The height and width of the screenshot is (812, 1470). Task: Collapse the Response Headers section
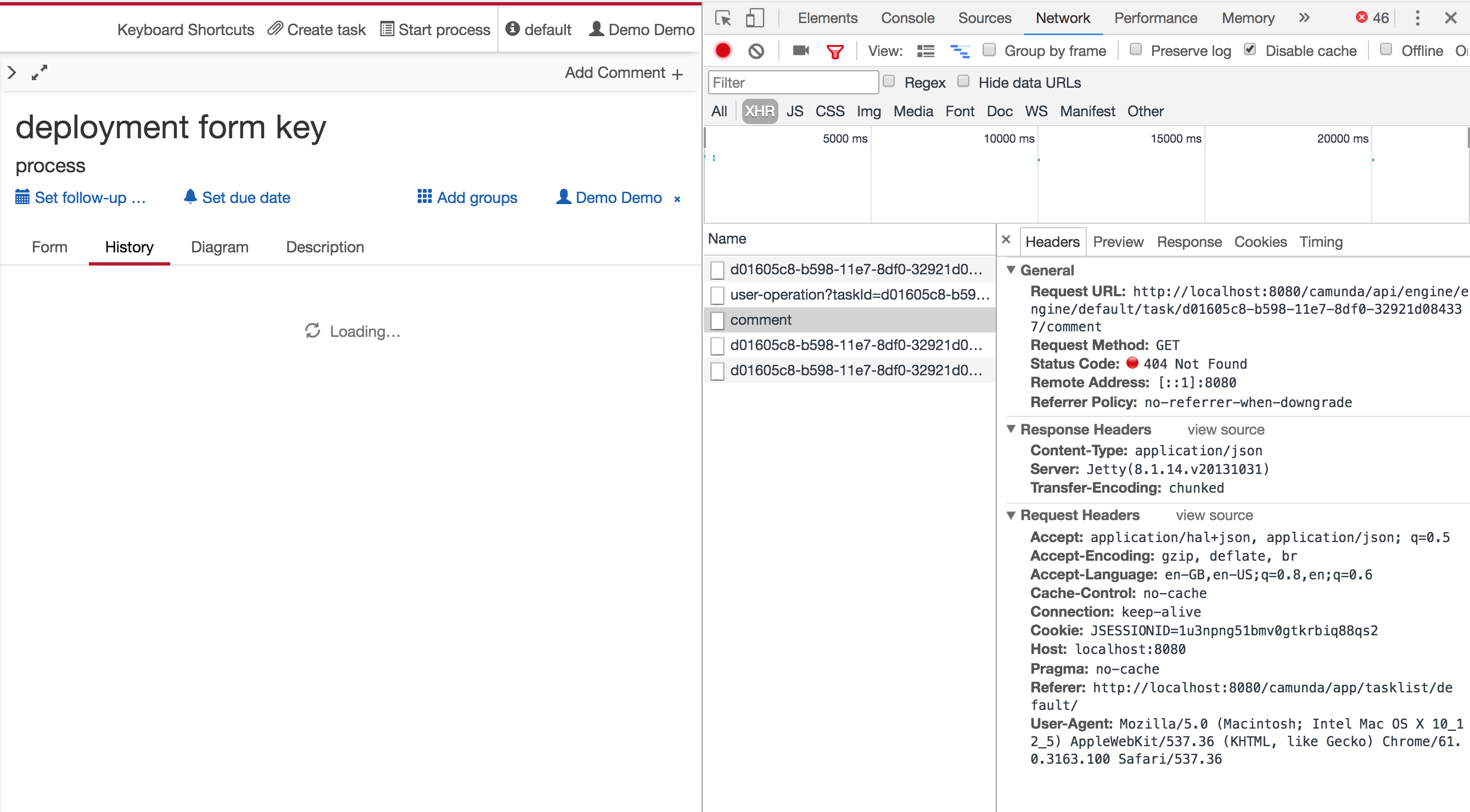tap(1011, 429)
